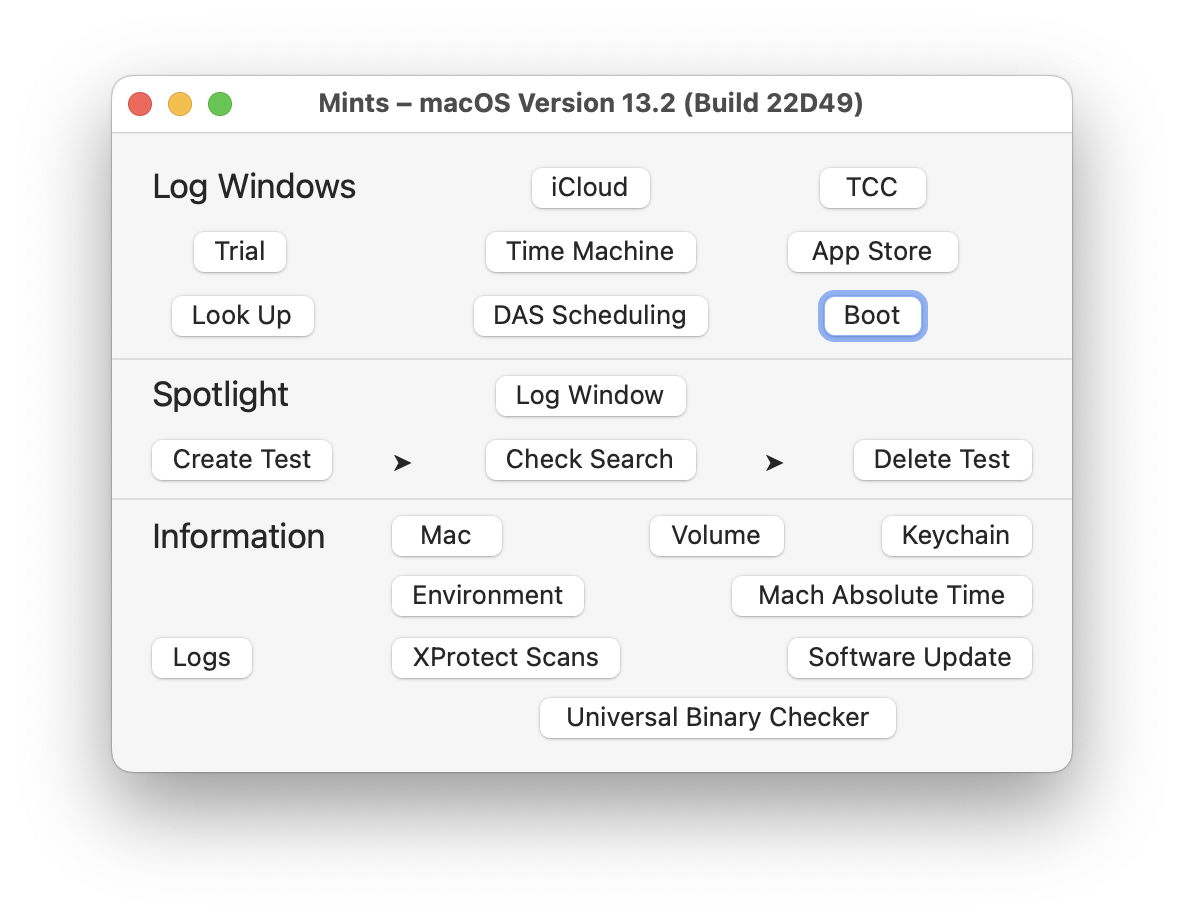The width and height of the screenshot is (1184, 920).
Task: Run the Check Search button
Action: [590, 460]
